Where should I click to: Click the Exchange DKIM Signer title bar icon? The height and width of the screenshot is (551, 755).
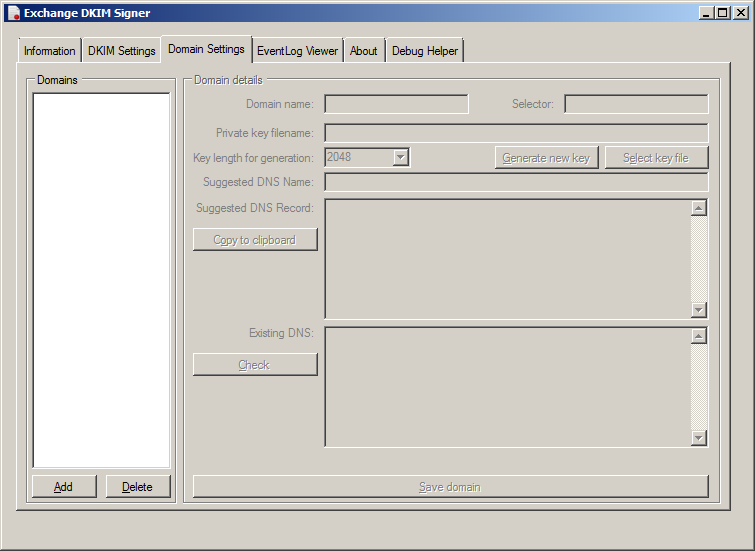[x=14, y=13]
